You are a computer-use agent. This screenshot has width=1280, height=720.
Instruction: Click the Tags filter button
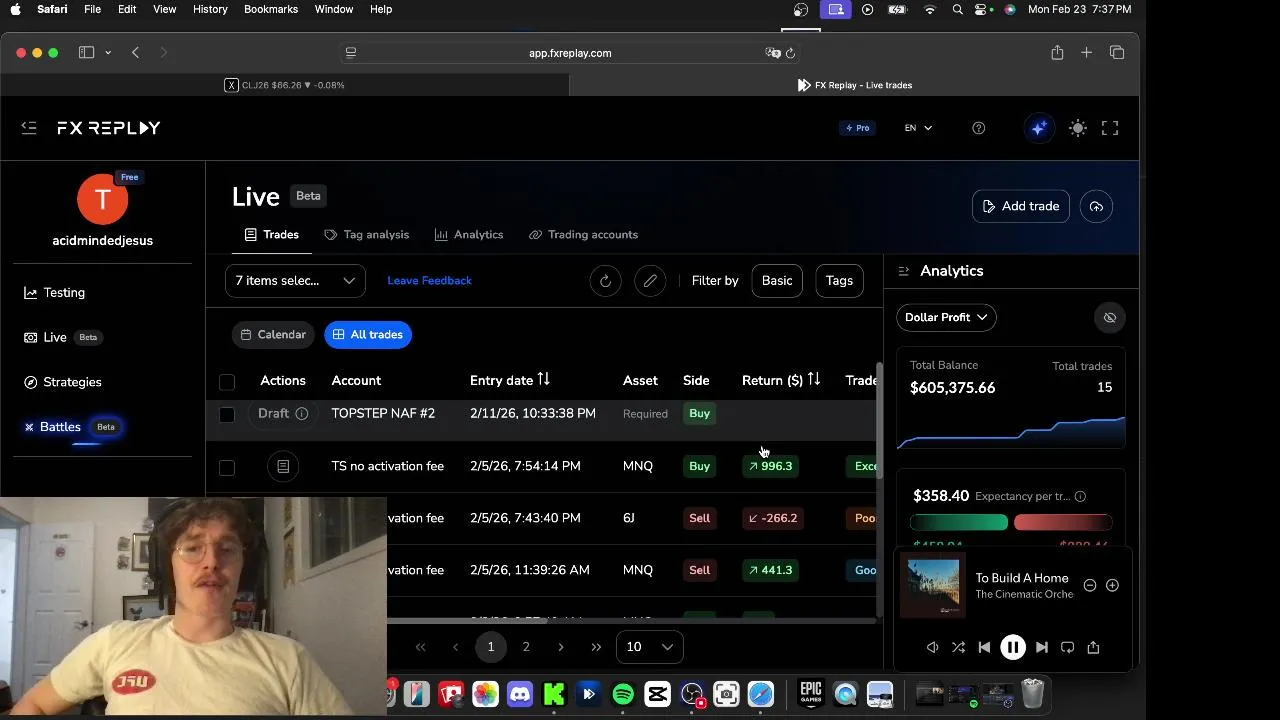click(839, 281)
